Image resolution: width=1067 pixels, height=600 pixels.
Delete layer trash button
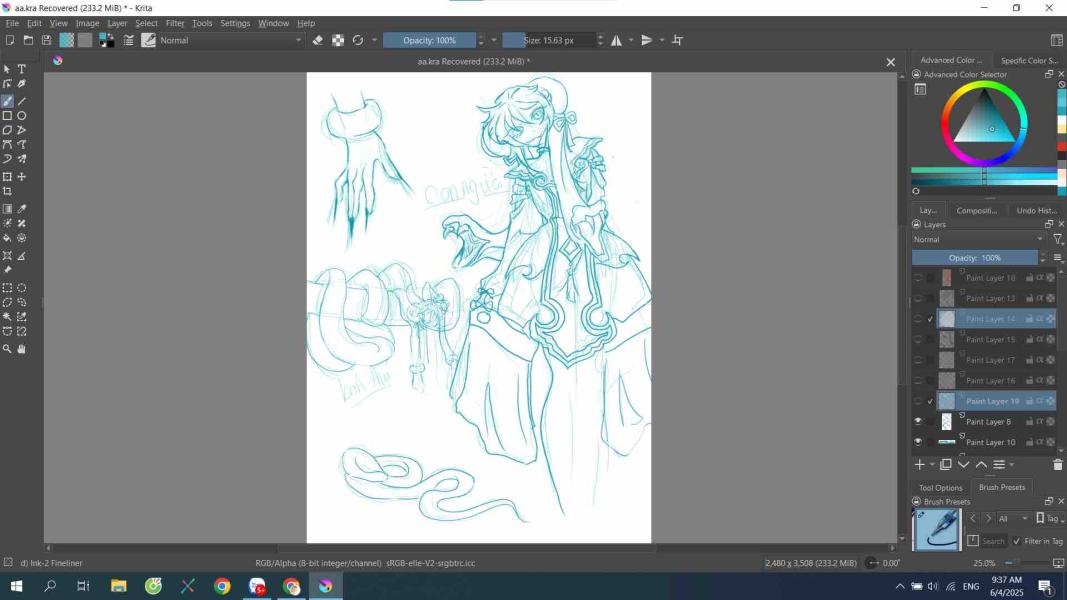[x=1057, y=465]
